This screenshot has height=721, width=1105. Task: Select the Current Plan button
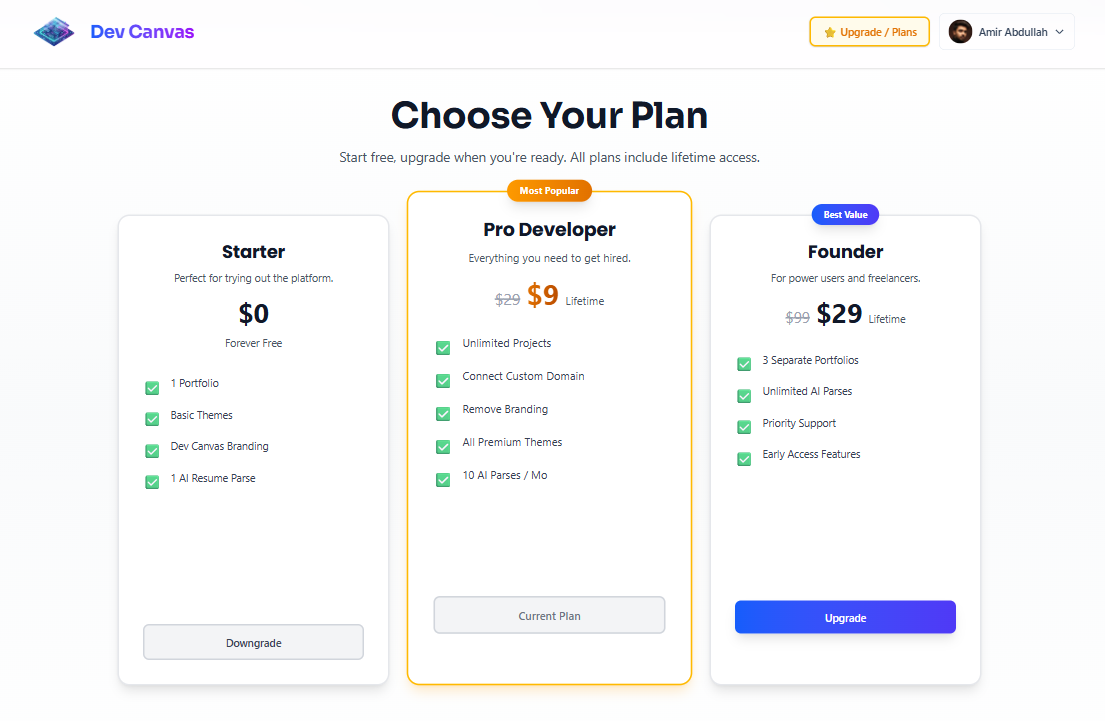(x=549, y=615)
